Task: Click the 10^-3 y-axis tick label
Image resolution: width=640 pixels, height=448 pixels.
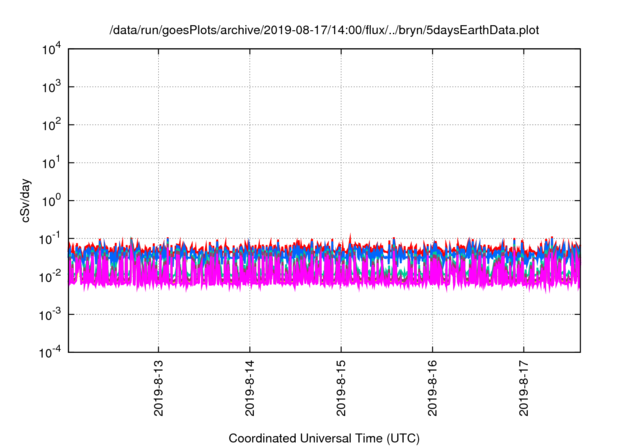Action: click(50, 315)
